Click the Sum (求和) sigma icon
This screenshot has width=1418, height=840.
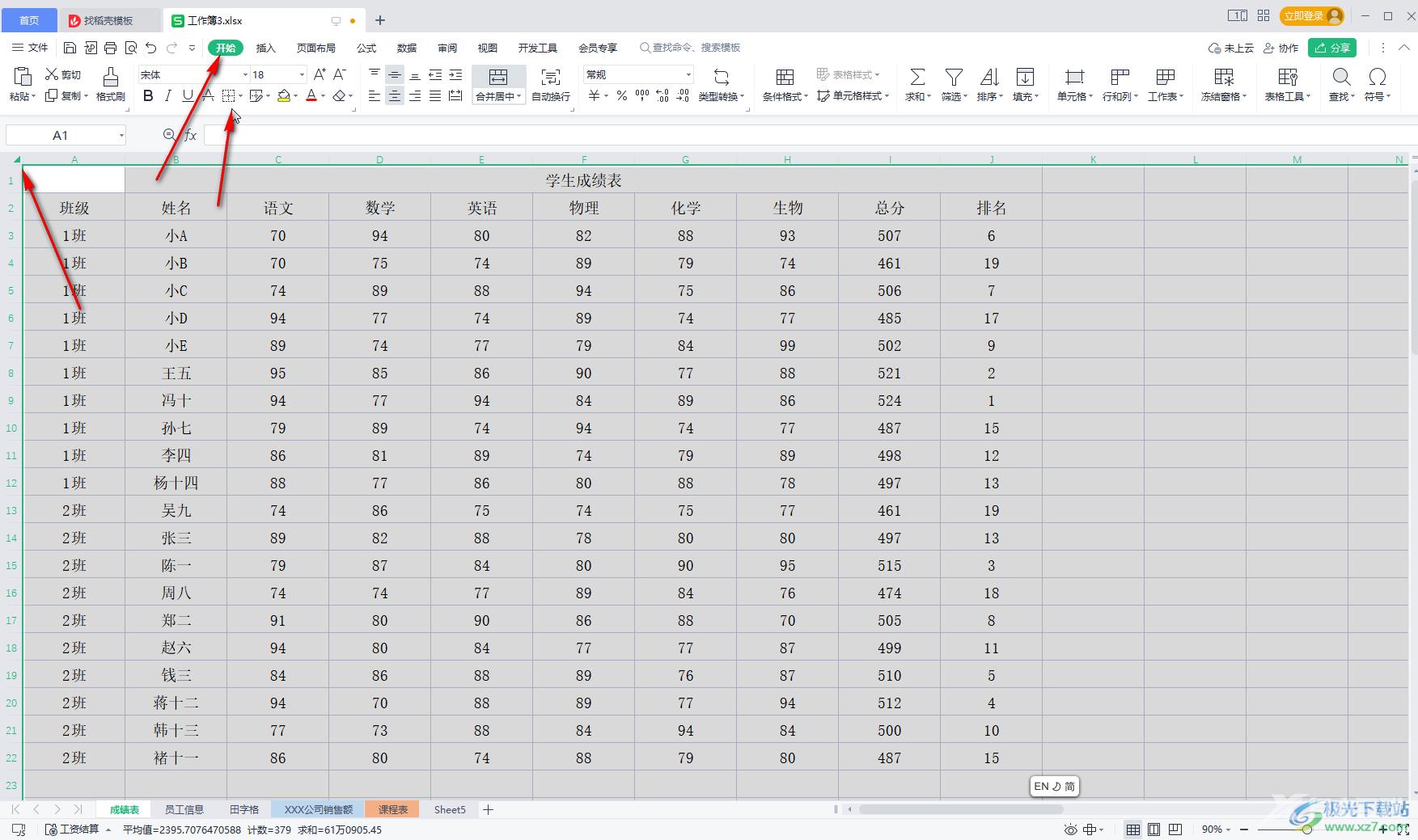coord(917,77)
